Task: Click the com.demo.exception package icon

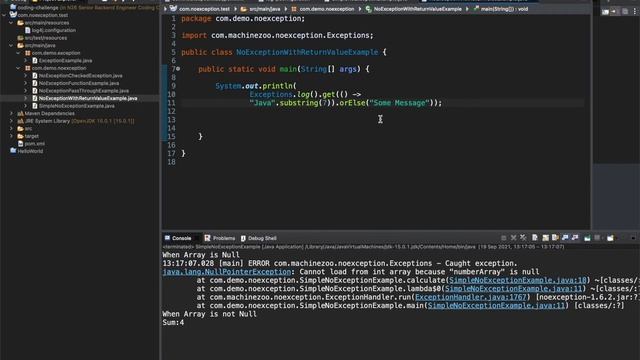Action: 28,53
